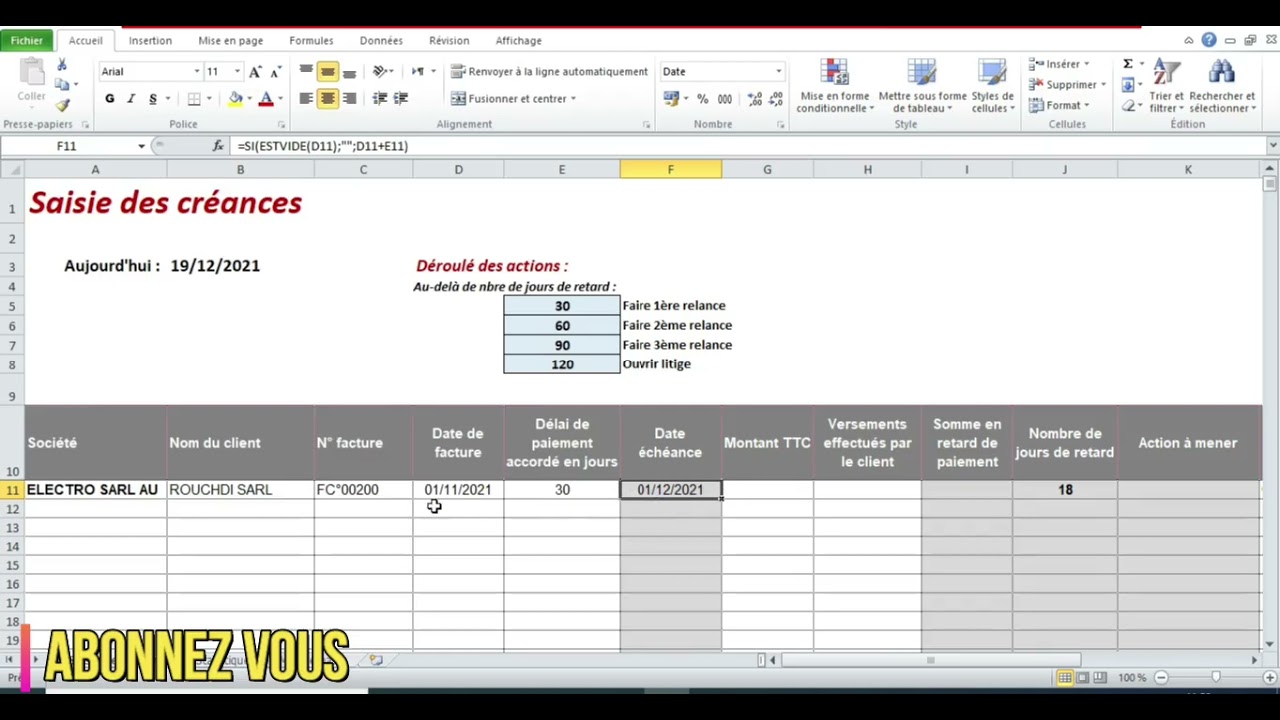The height and width of the screenshot is (720, 1280).
Task: Switch to the Mise en page tab
Action: [231, 41]
